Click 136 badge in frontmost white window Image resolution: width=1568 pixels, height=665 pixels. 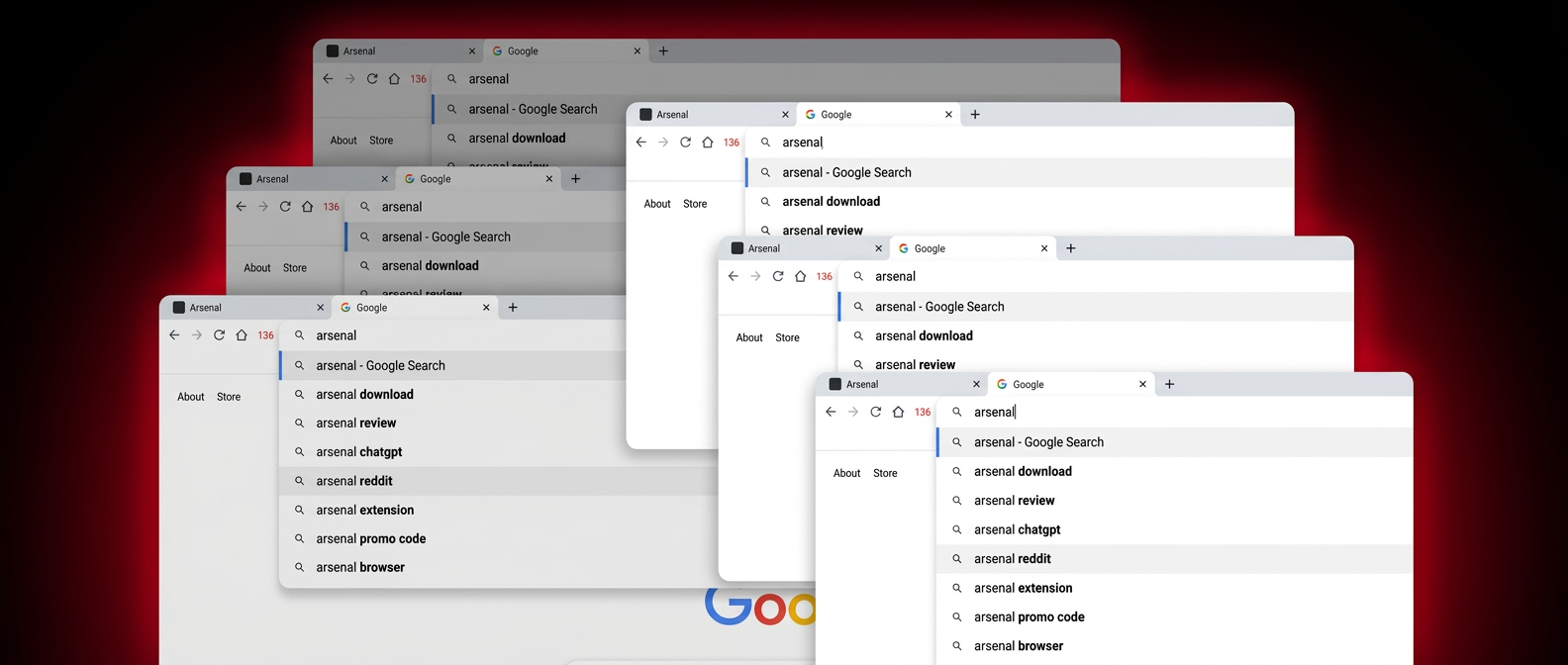coord(923,412)
